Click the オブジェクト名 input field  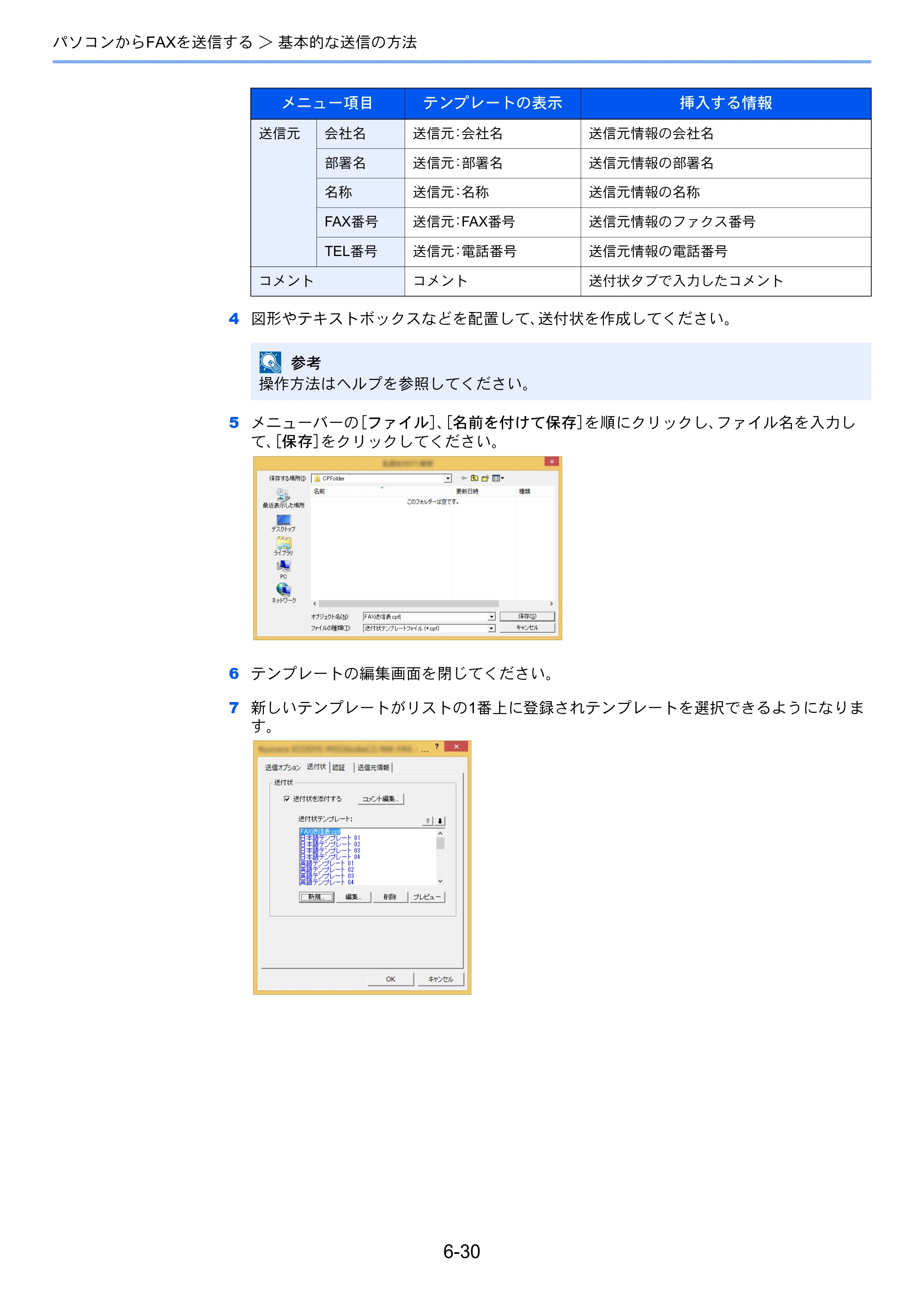pos(426,617)
